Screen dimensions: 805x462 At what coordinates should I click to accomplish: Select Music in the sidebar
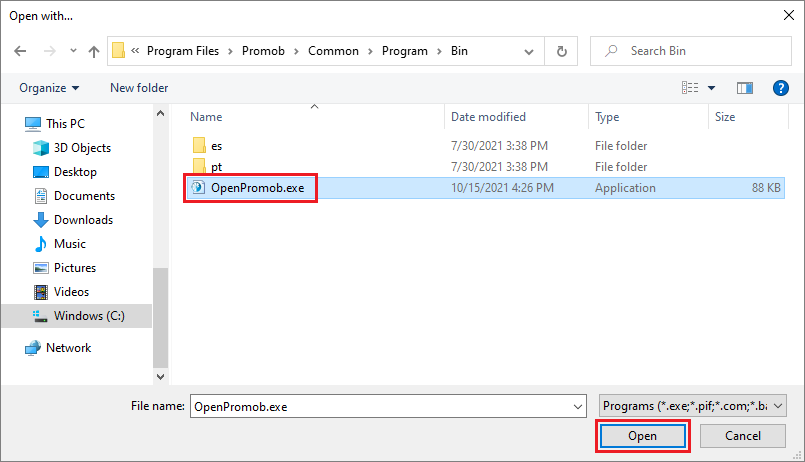70,244
